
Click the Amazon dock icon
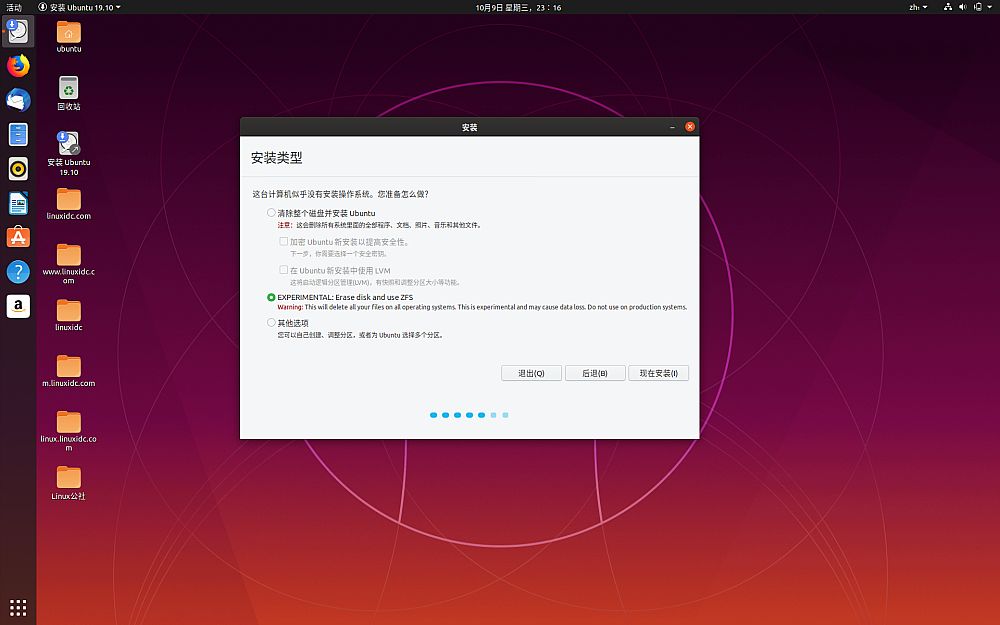coord(18,307)
